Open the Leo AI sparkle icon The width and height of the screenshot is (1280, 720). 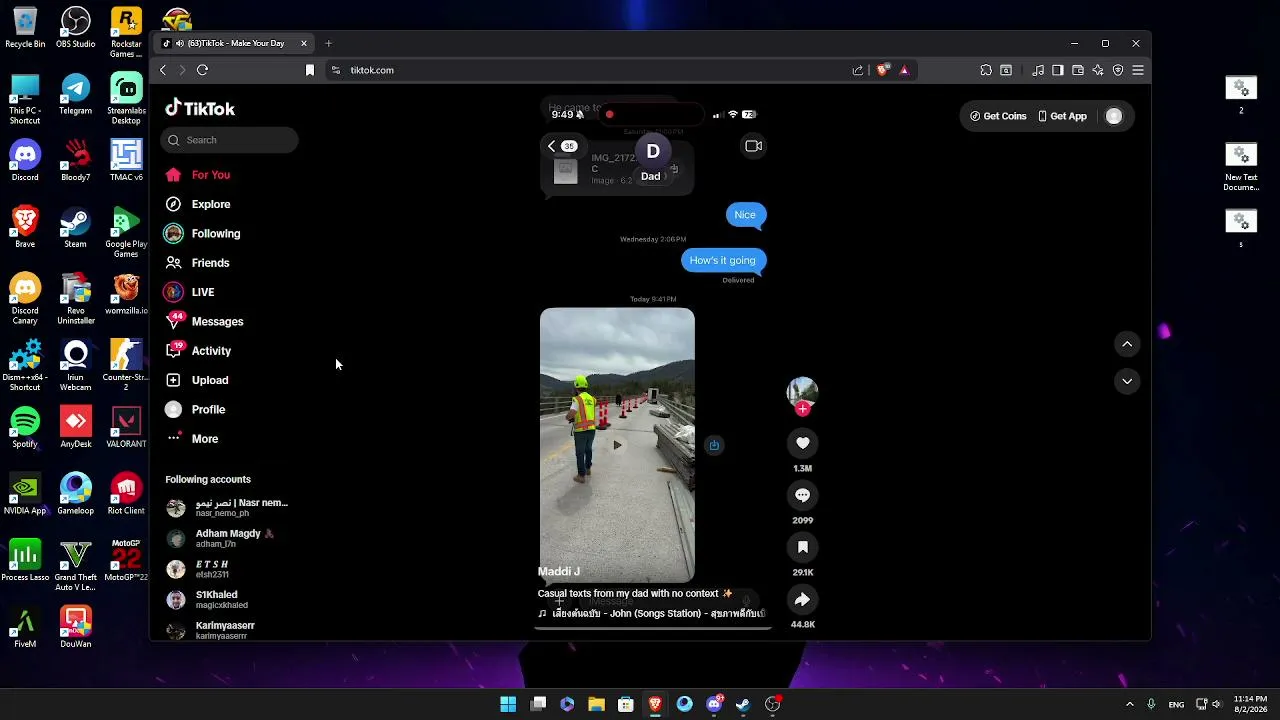[1098, 70]
